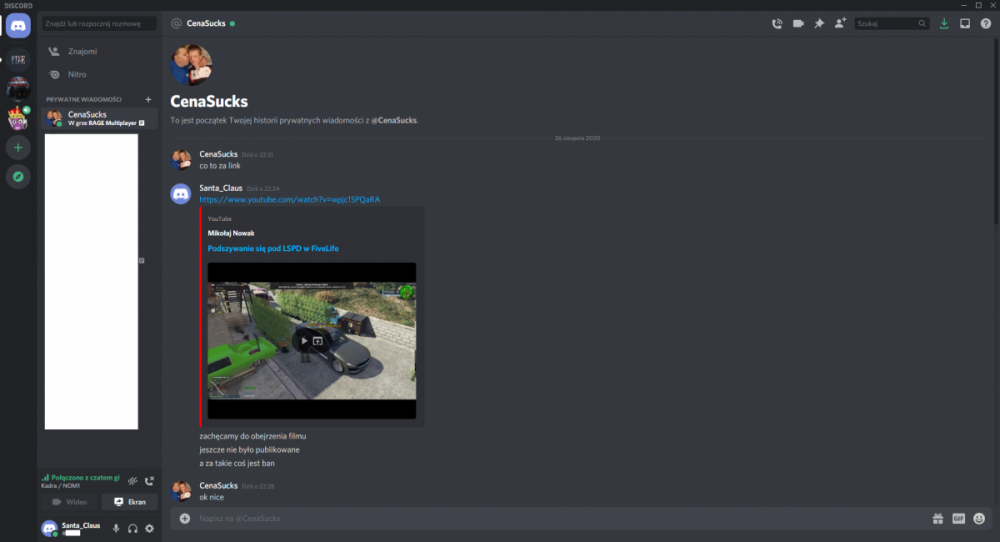The height and width of the screenshot is (542, 1000).
Task: Click Mikołaj Nowak author name
Action: click(231, 233)
